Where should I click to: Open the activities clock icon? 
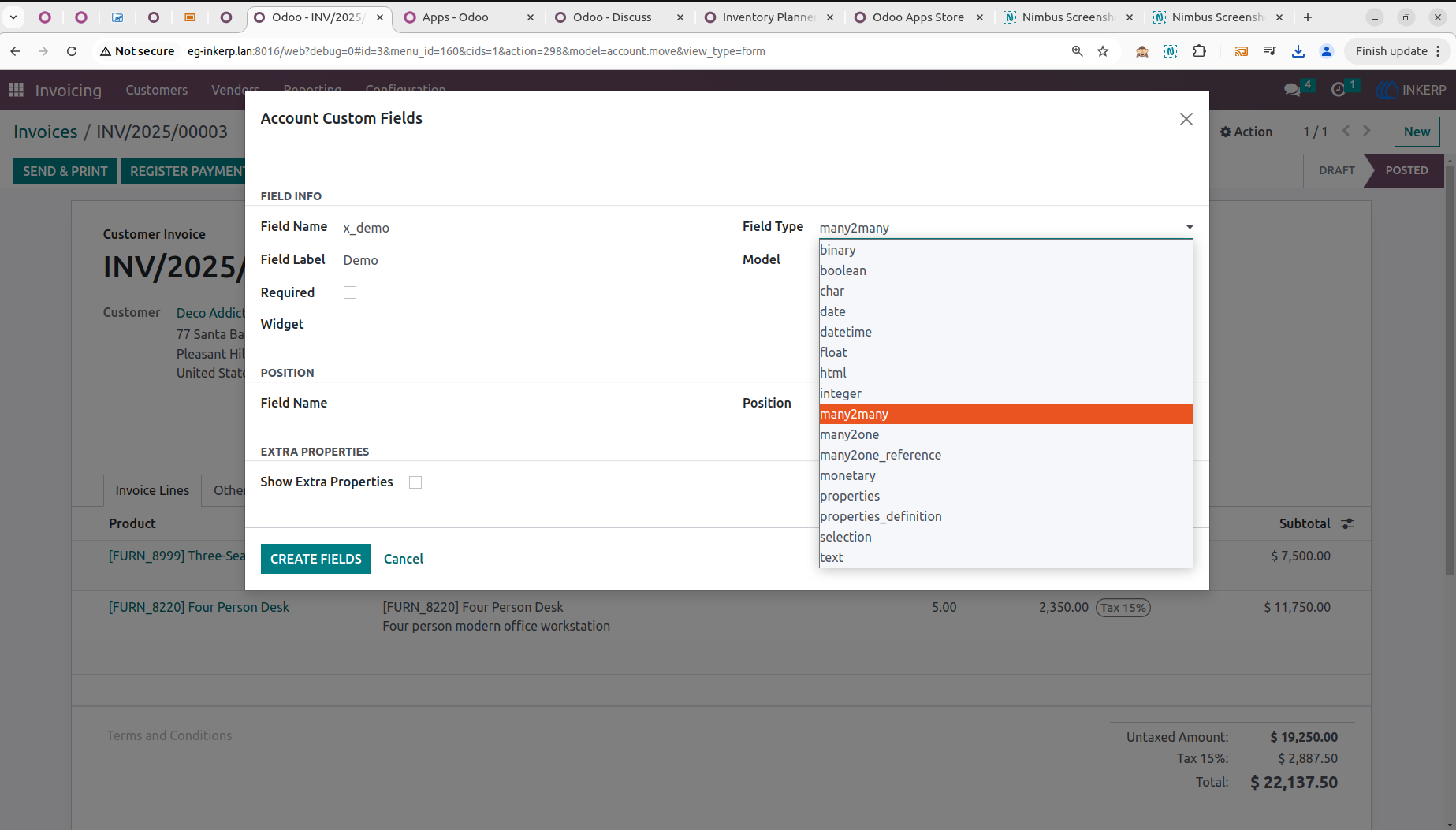click(x=1338, y=90)
